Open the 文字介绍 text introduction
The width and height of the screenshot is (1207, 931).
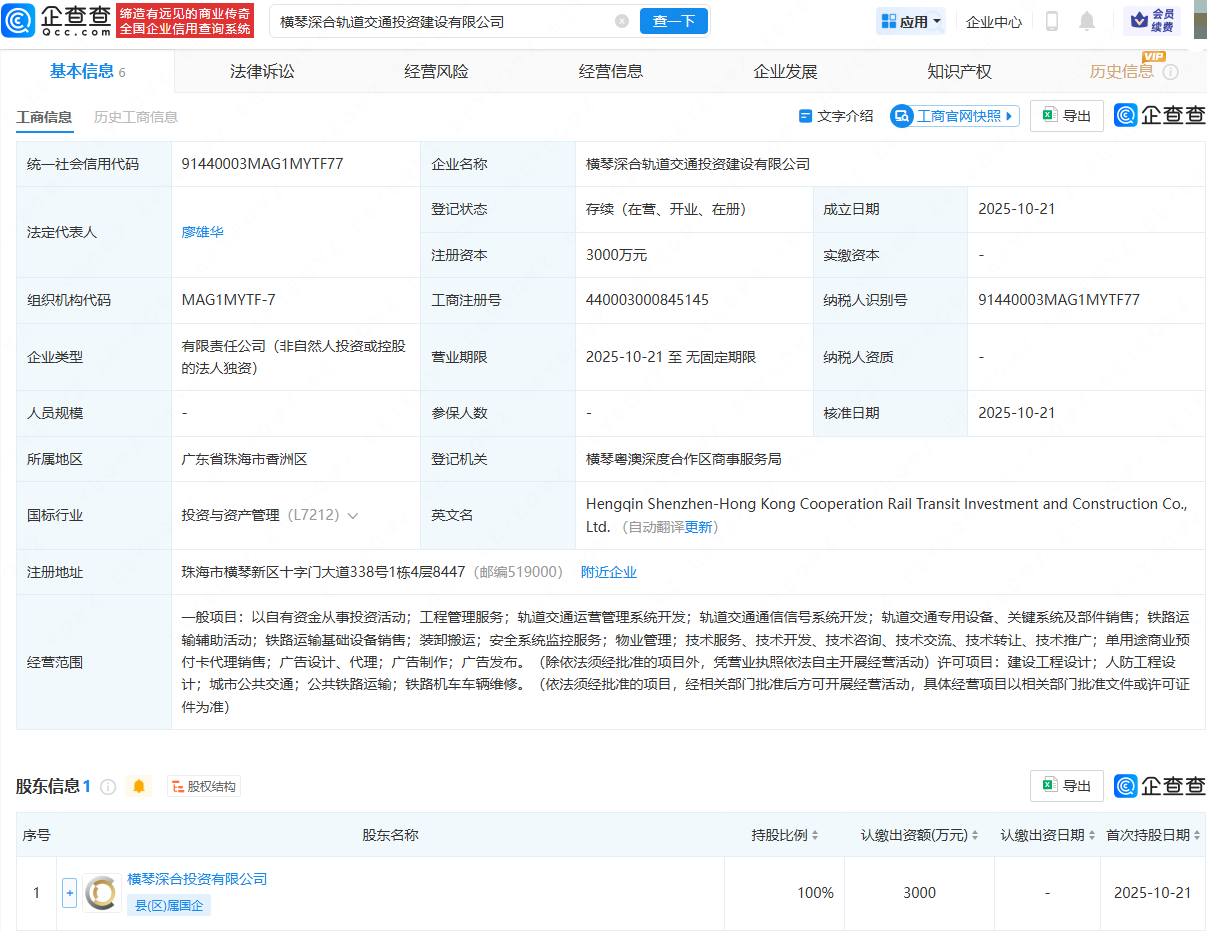point(836,116)
